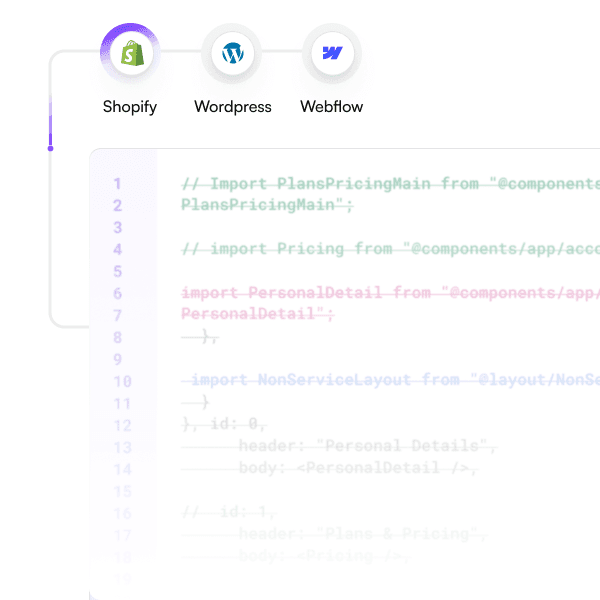Select the Shopify bag icon
This screenshot has width=600, height=600.
132,53
